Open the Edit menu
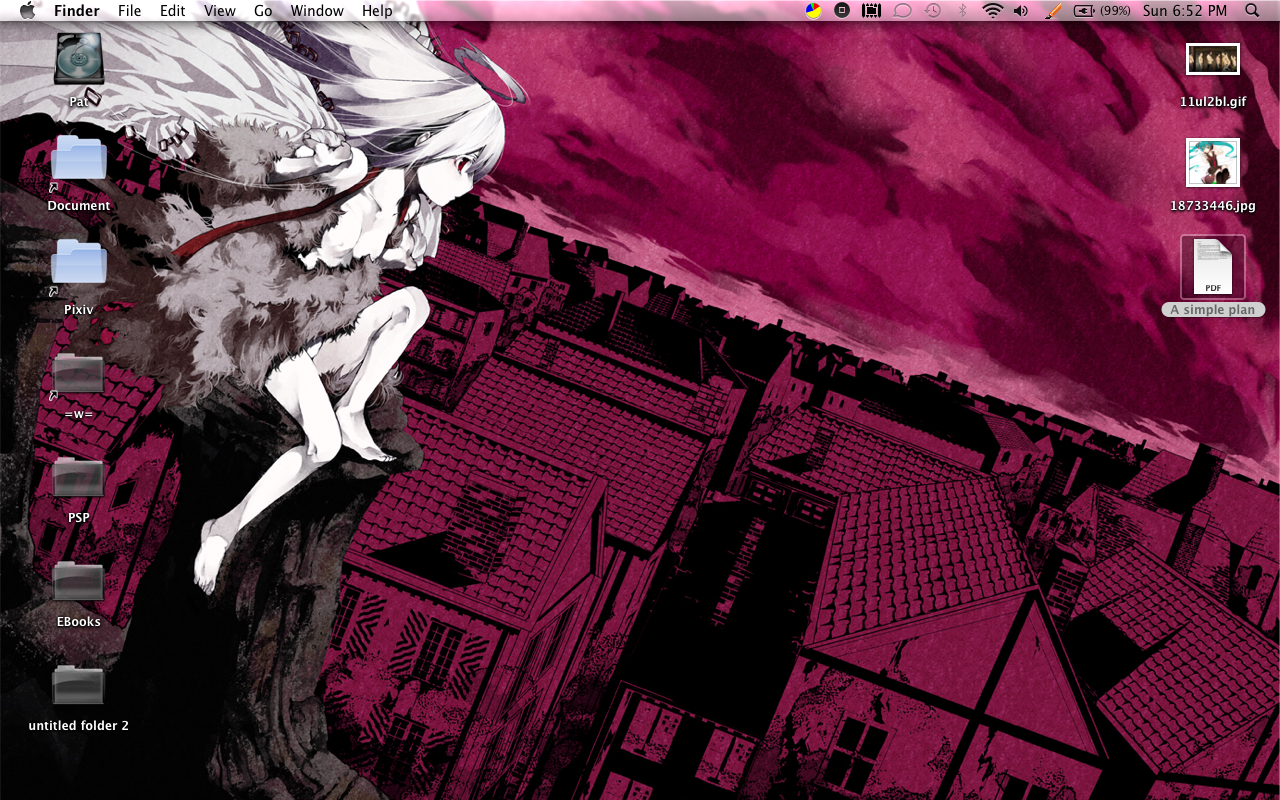 173,11
